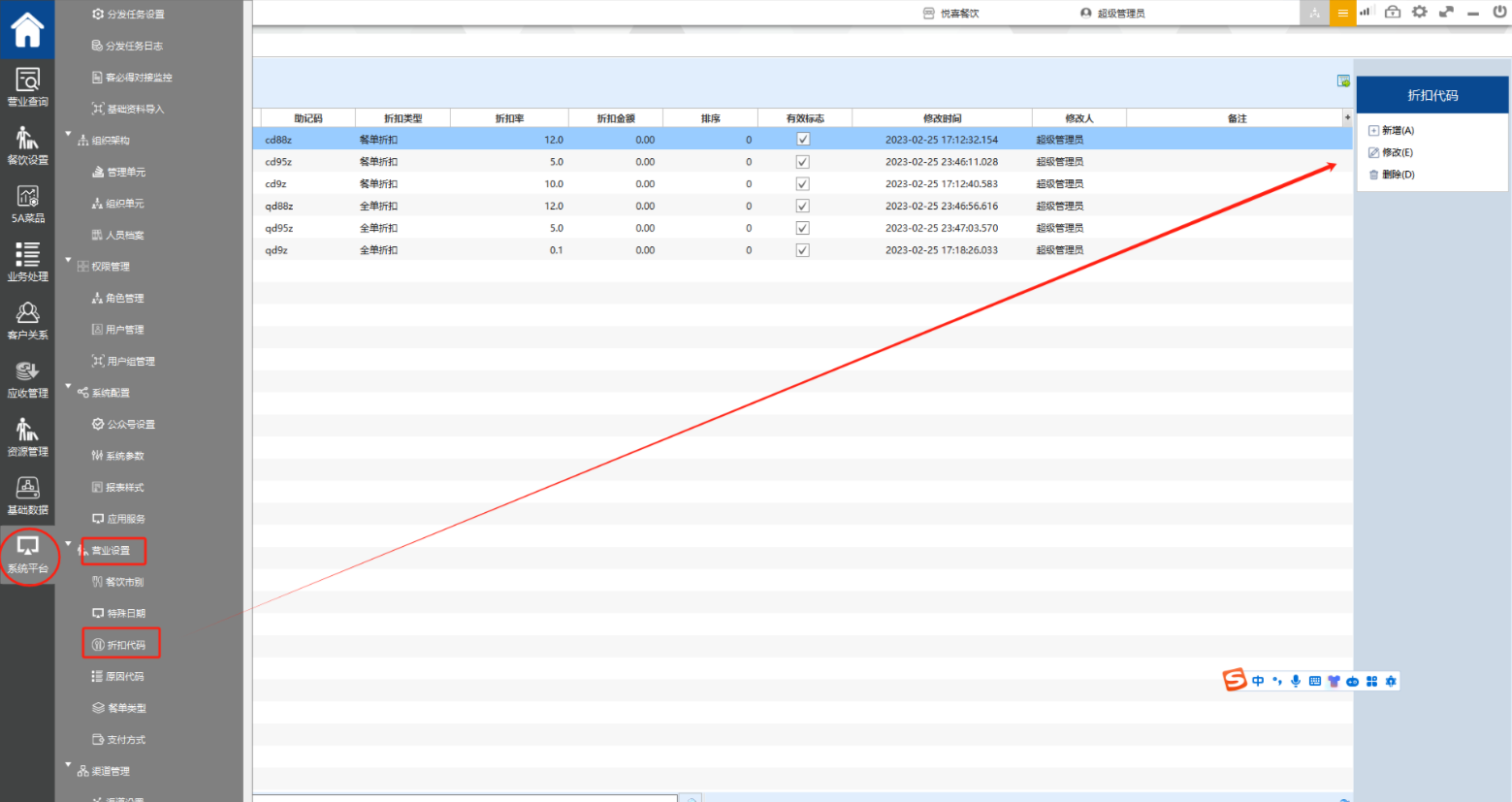Collapse the 组织架构 tree group

click(68, 135)
